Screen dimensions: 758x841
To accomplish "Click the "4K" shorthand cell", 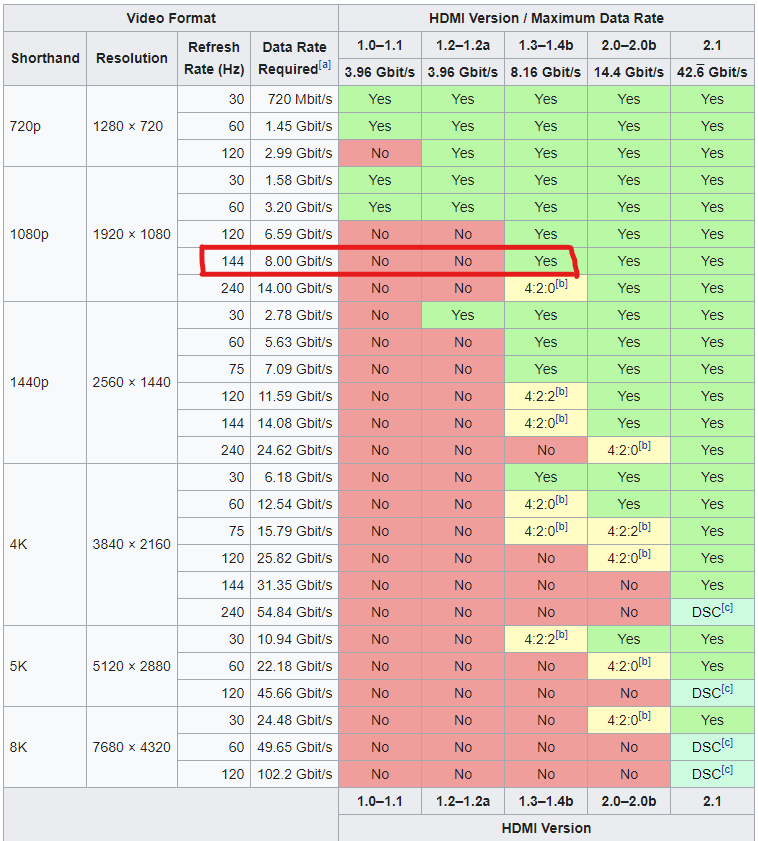I will pos(45,544).
